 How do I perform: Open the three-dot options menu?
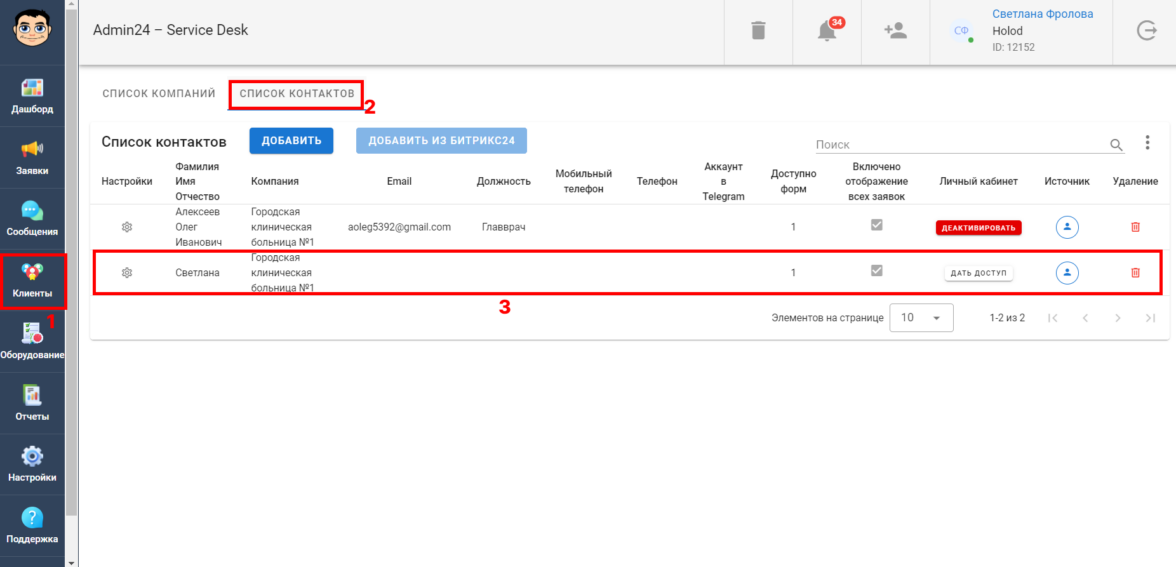tap(1147, 143)
